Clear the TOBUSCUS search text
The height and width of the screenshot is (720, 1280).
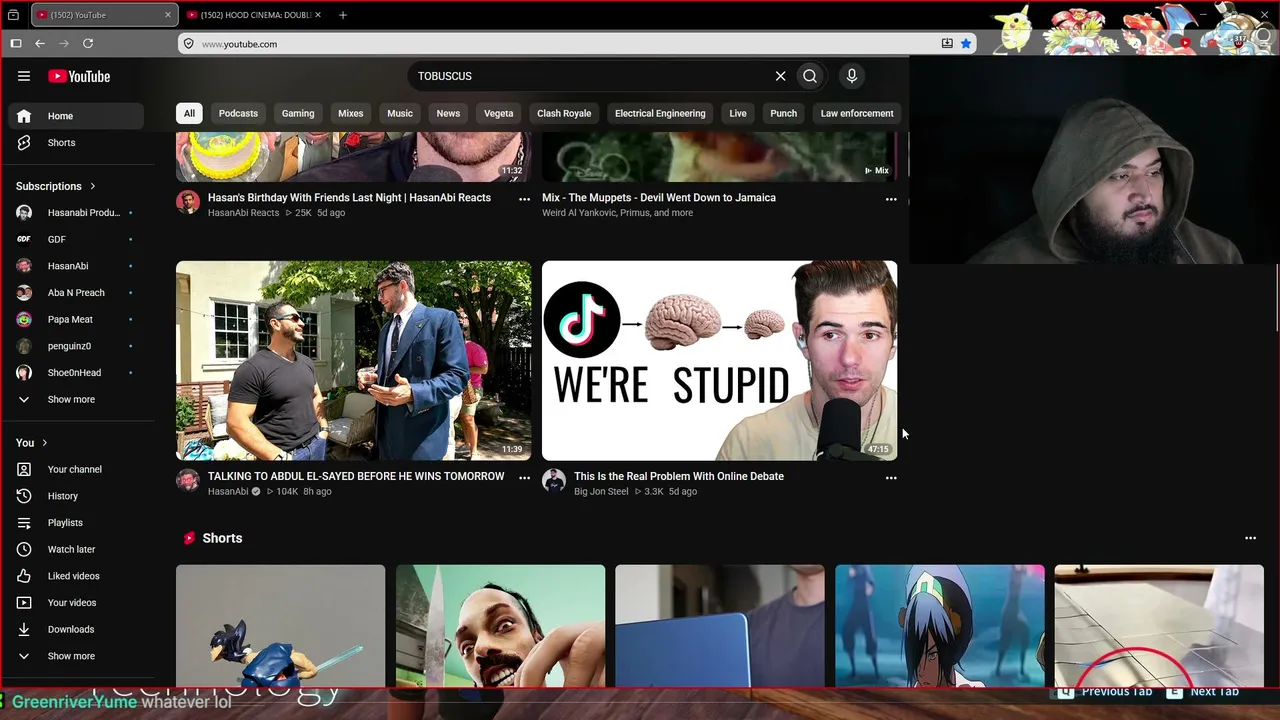tap(781, 76)
